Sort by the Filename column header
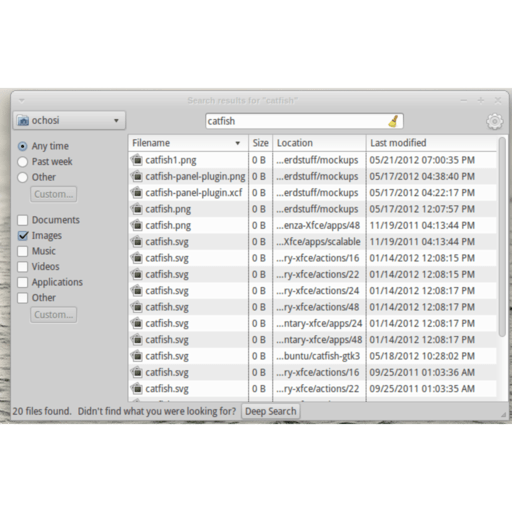 click(188, 143)
